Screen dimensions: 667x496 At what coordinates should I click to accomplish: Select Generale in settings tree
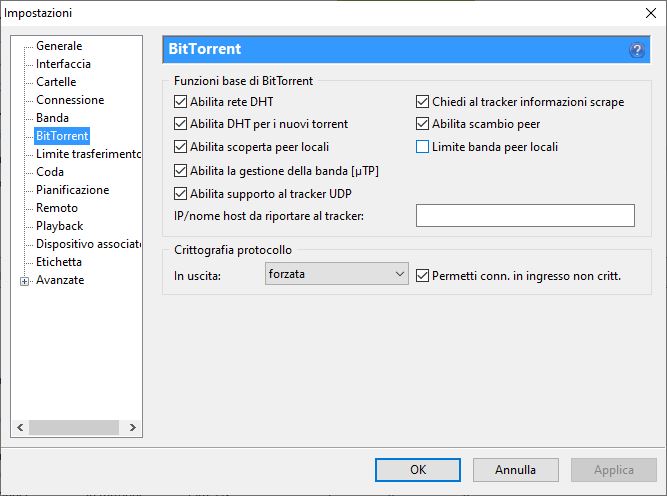point(59,46)
